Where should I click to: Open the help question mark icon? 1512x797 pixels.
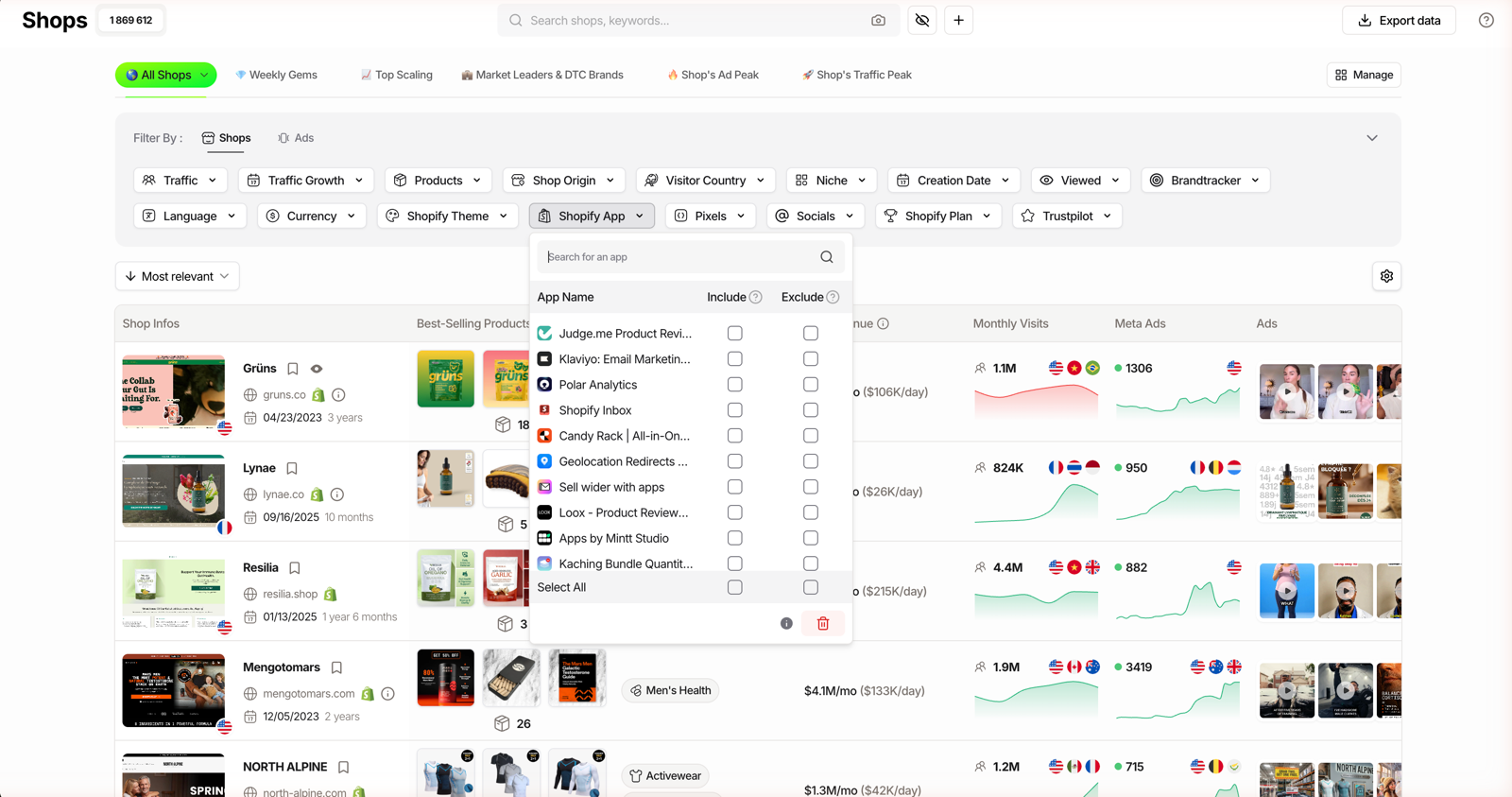[x=1486, y=21]
